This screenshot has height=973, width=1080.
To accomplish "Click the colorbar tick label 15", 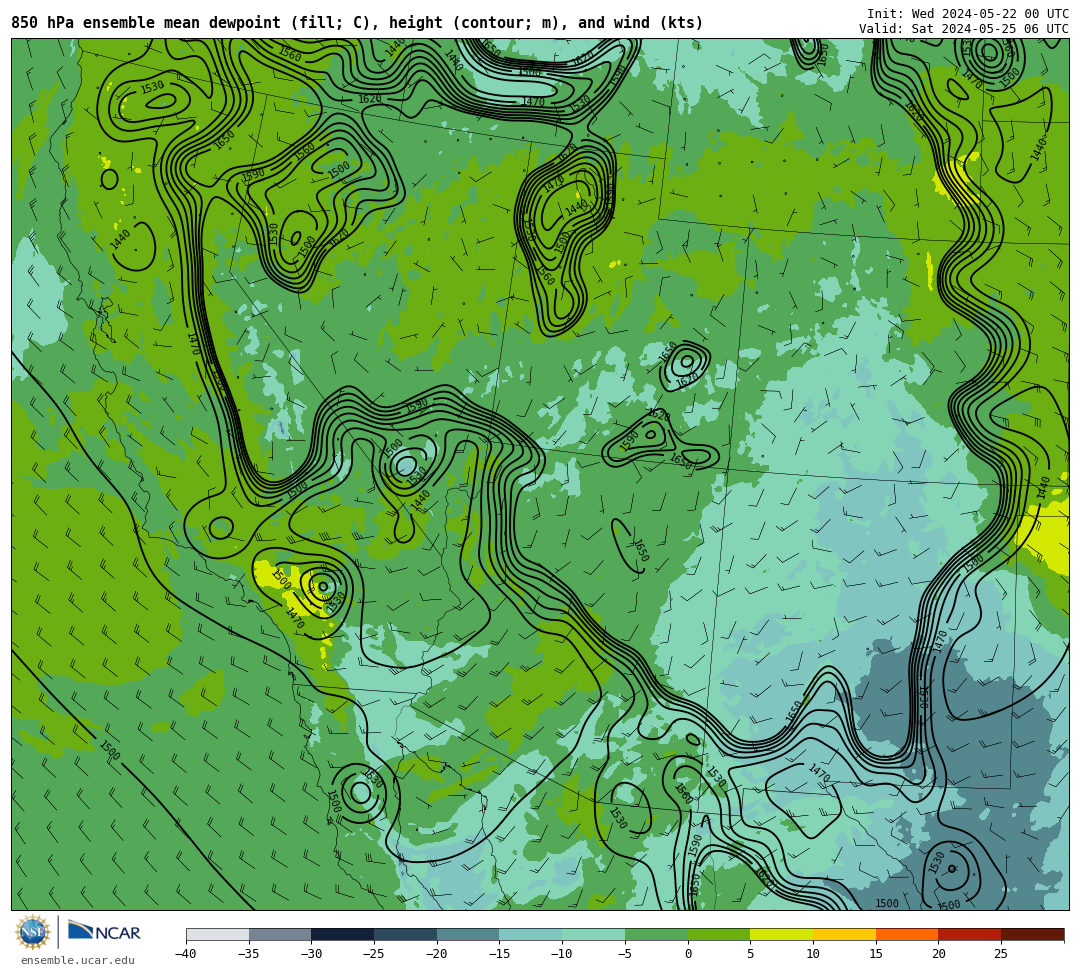I will point(875,954).
